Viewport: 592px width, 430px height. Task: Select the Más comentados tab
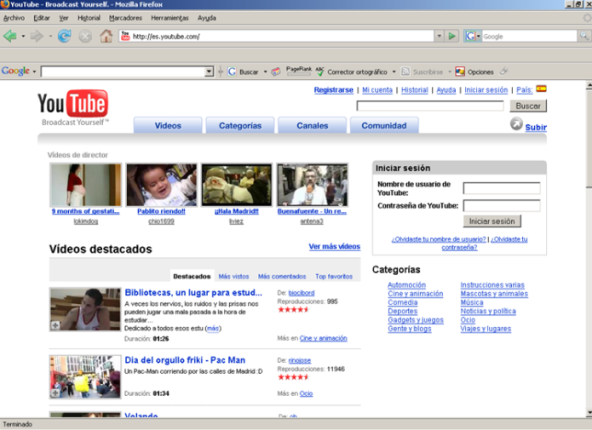tap(282, 276)
